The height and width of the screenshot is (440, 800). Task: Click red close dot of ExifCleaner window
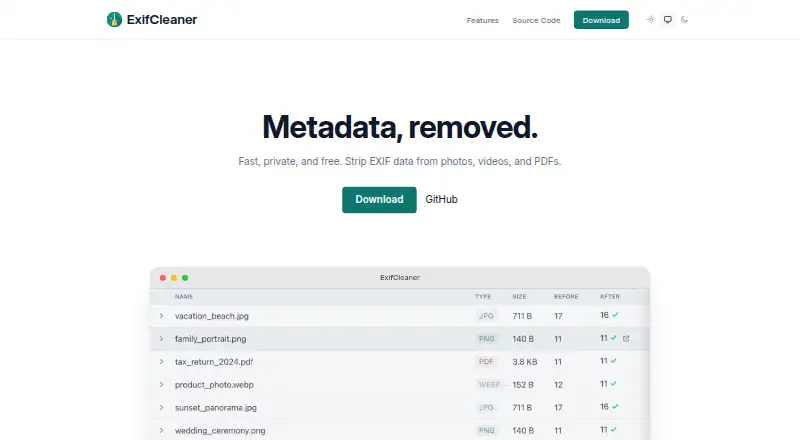[163, 278]
